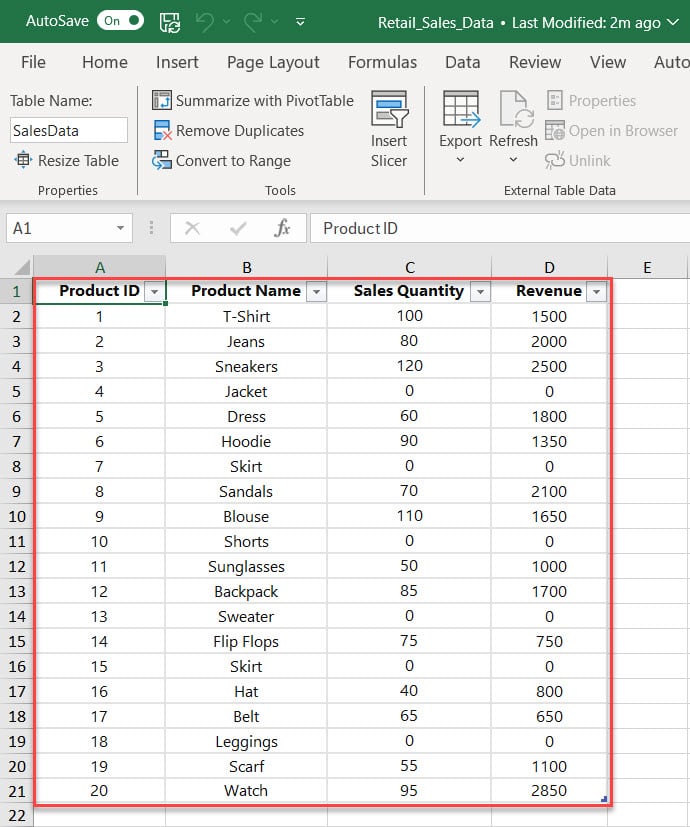Click the Unlink icon

click(554, 160)
